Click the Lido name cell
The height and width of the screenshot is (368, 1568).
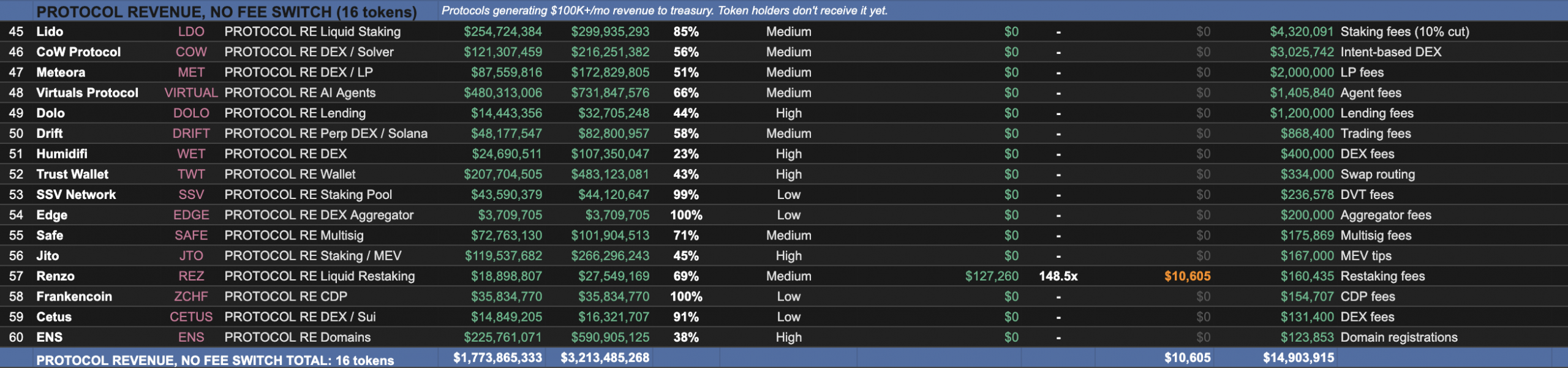(x=50, y=32)
